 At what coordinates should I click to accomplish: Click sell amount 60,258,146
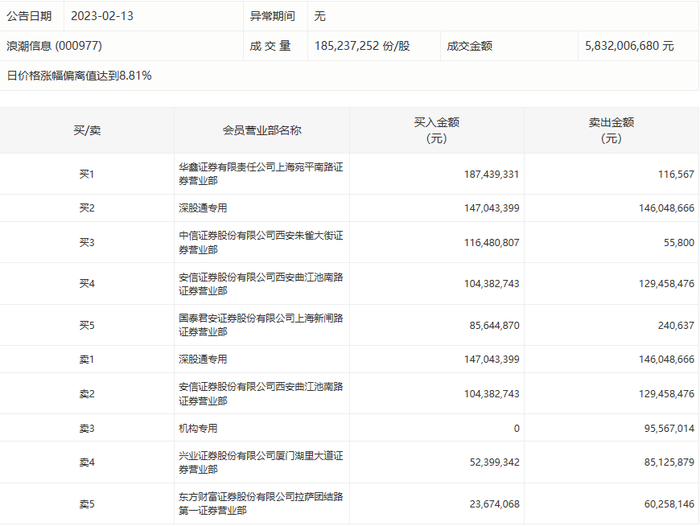coord(669,505)
